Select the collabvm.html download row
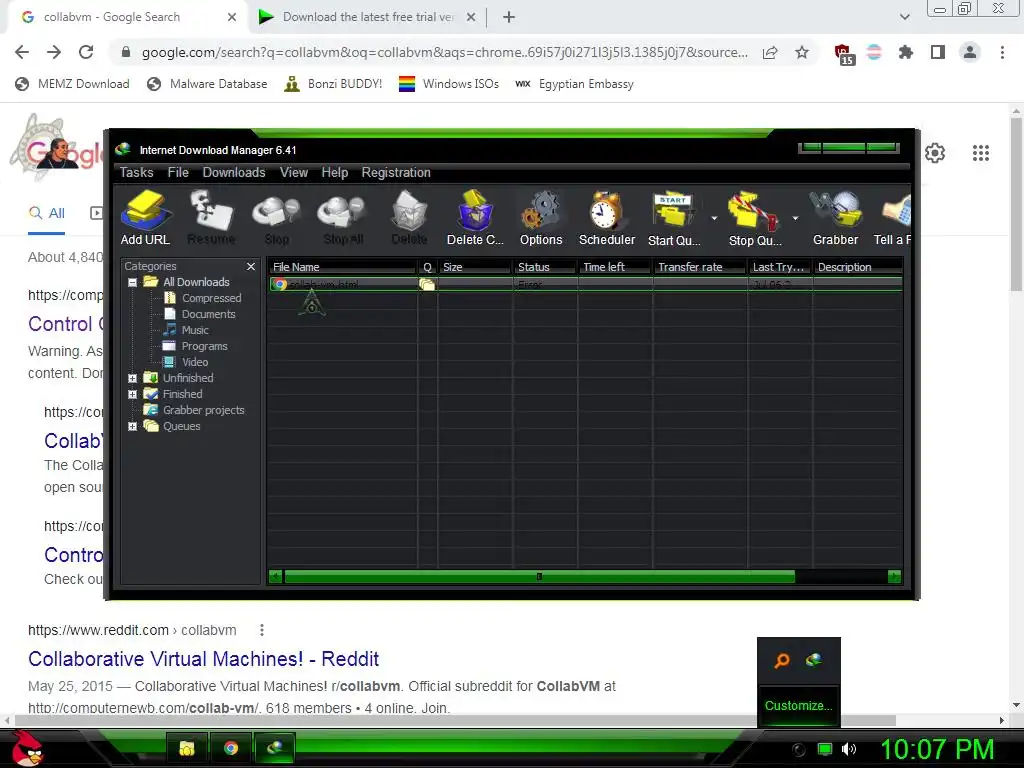Screen dimensions: 1024x768 585,284
